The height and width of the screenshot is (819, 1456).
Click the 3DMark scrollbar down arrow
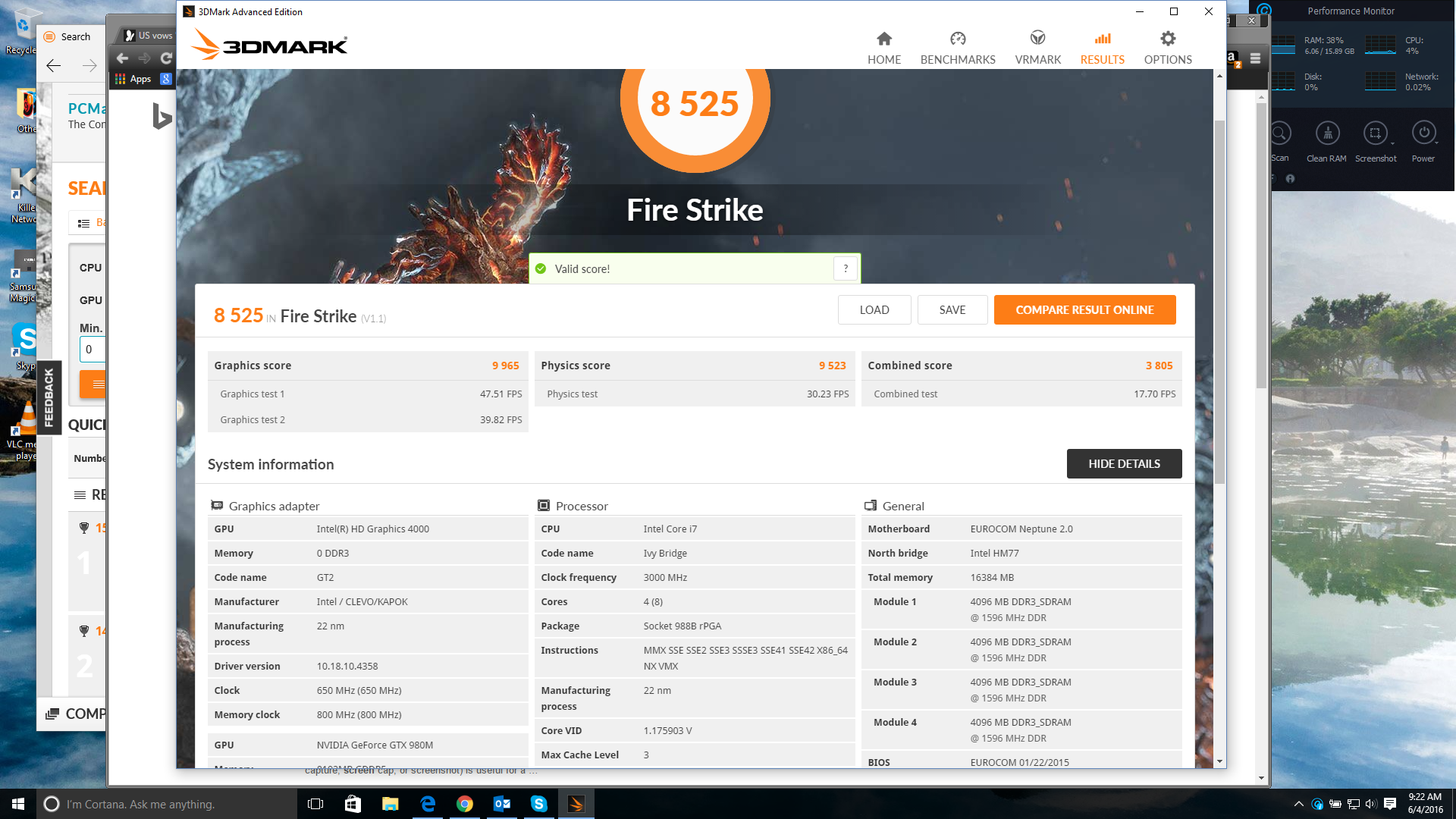pos(1219,761)
